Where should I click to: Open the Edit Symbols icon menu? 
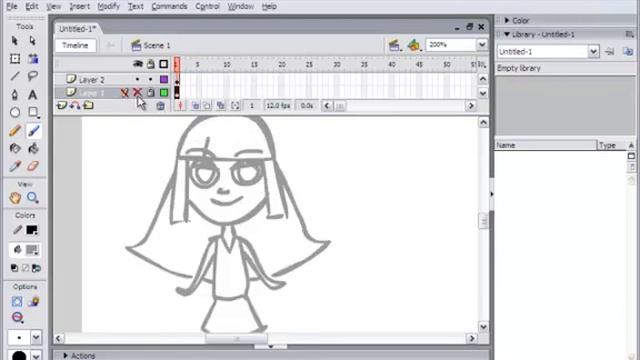coord(414,45)
